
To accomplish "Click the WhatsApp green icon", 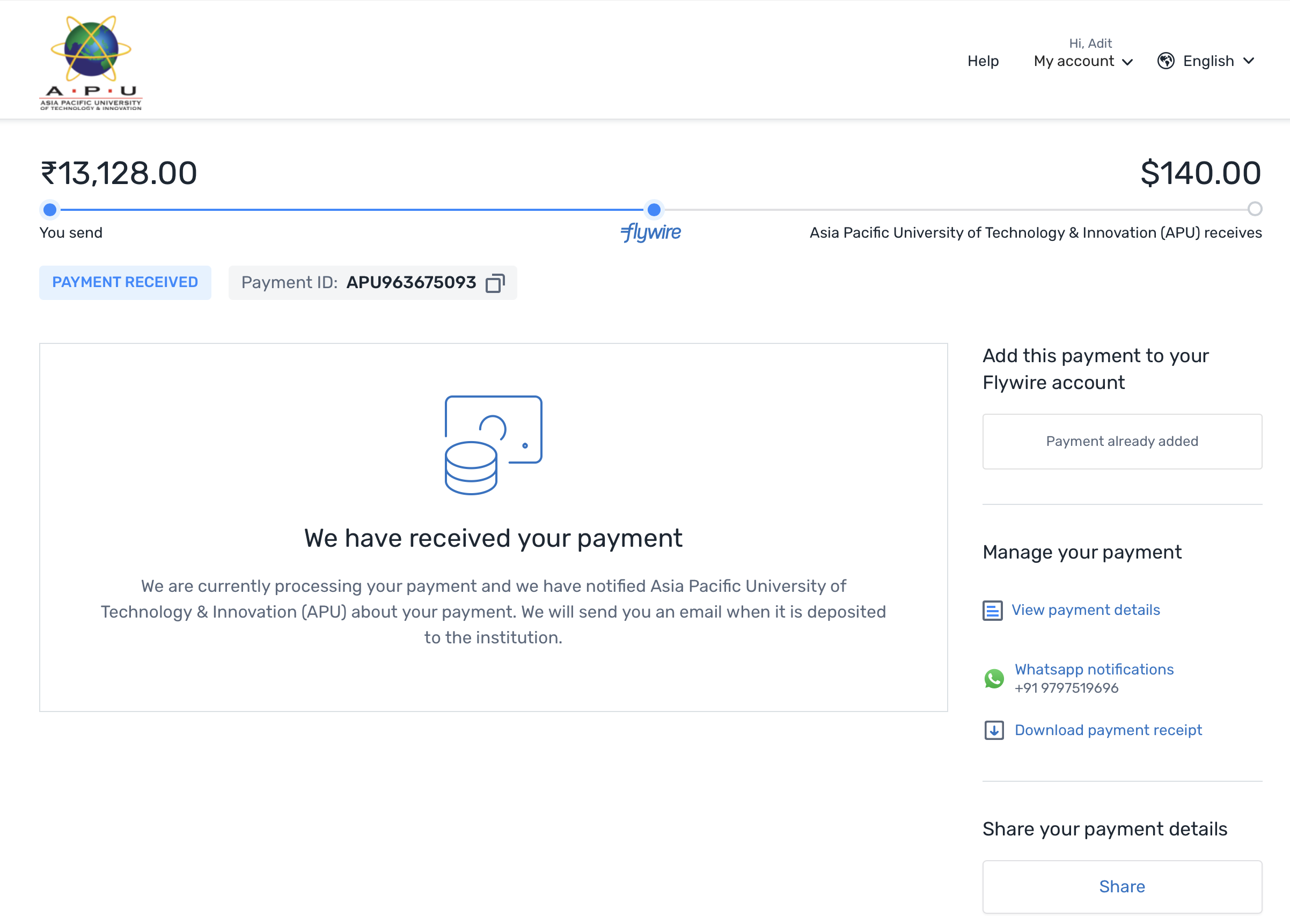I will click(994, 678).
